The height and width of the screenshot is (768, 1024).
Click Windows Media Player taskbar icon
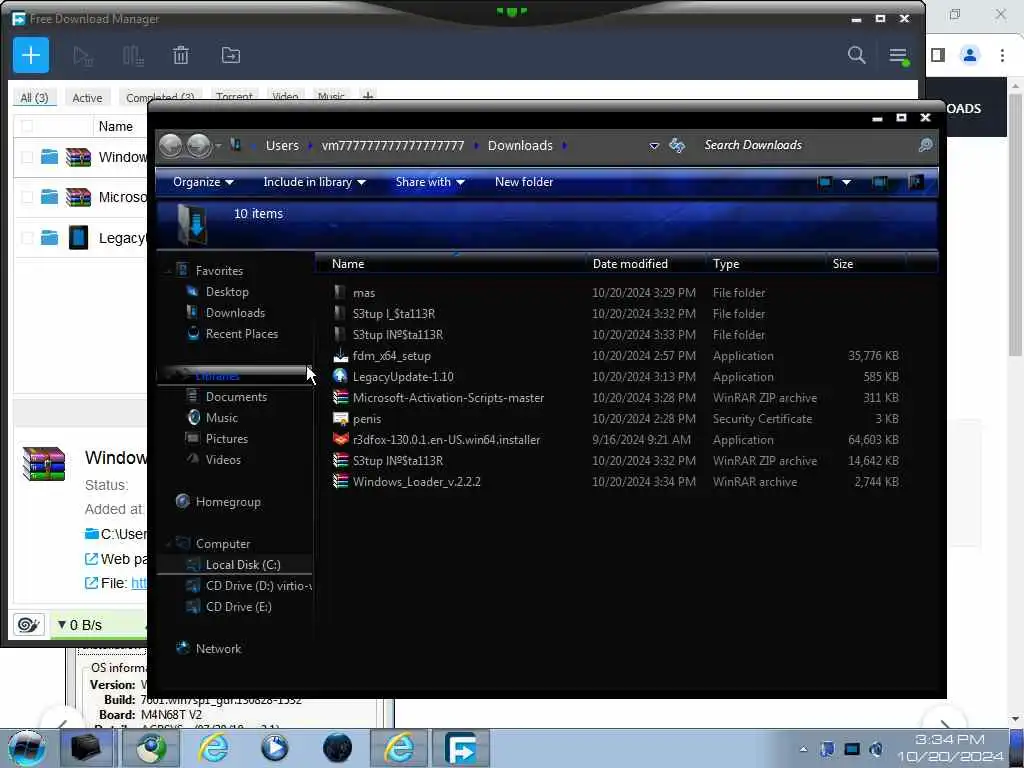pyautogui.click(x=274, y=748)
